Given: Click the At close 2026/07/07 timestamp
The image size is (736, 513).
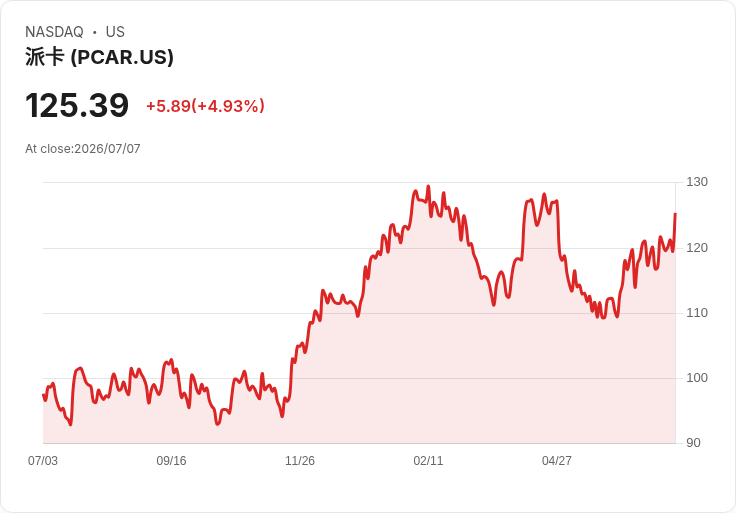Looking at the screenshot, I should pos(83,149).
